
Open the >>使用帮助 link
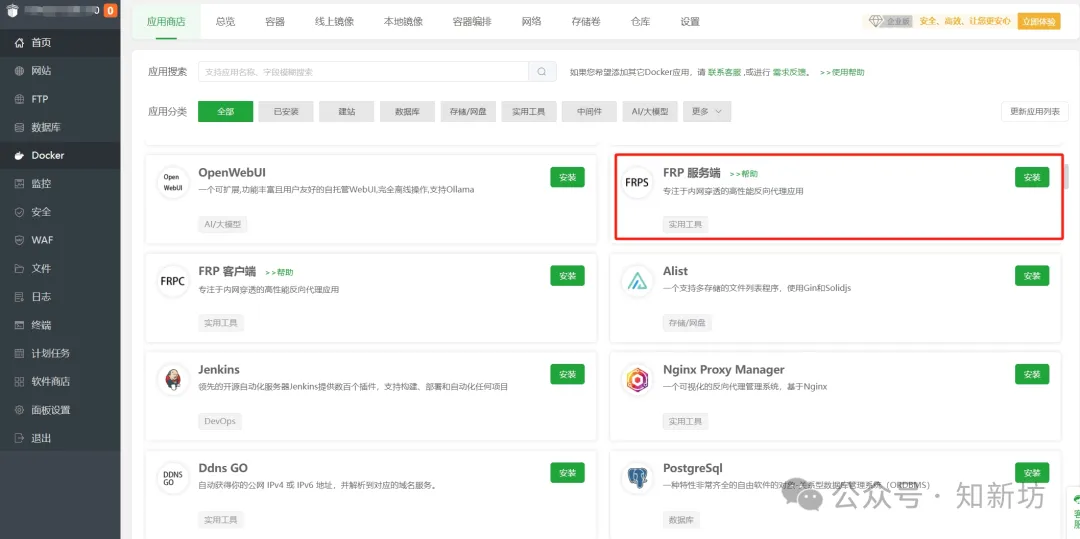842,72
